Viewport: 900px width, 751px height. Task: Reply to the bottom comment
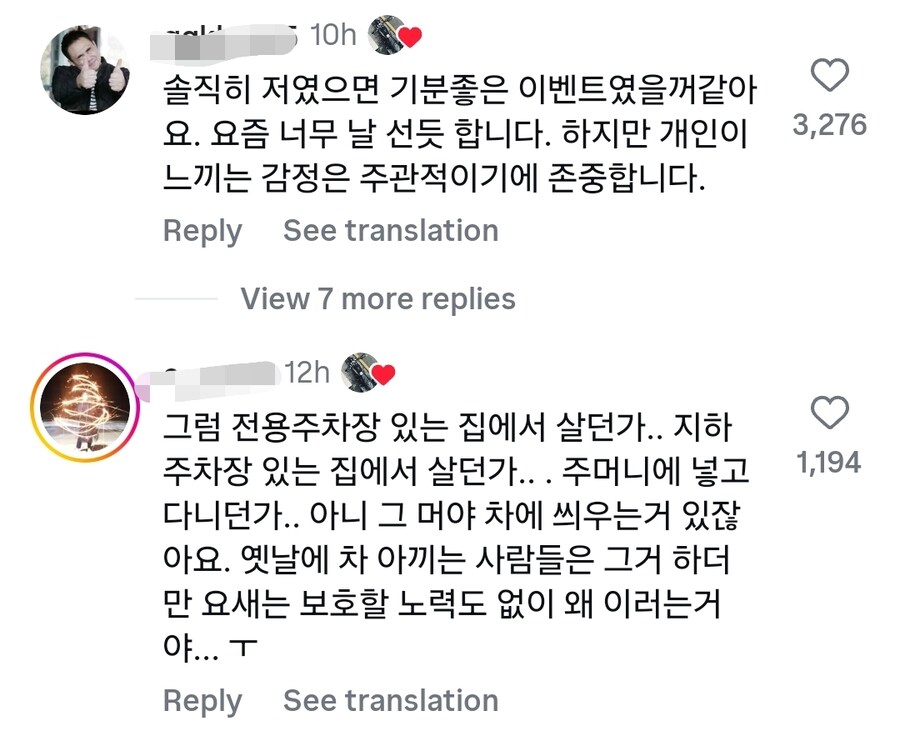pos(200,701)
